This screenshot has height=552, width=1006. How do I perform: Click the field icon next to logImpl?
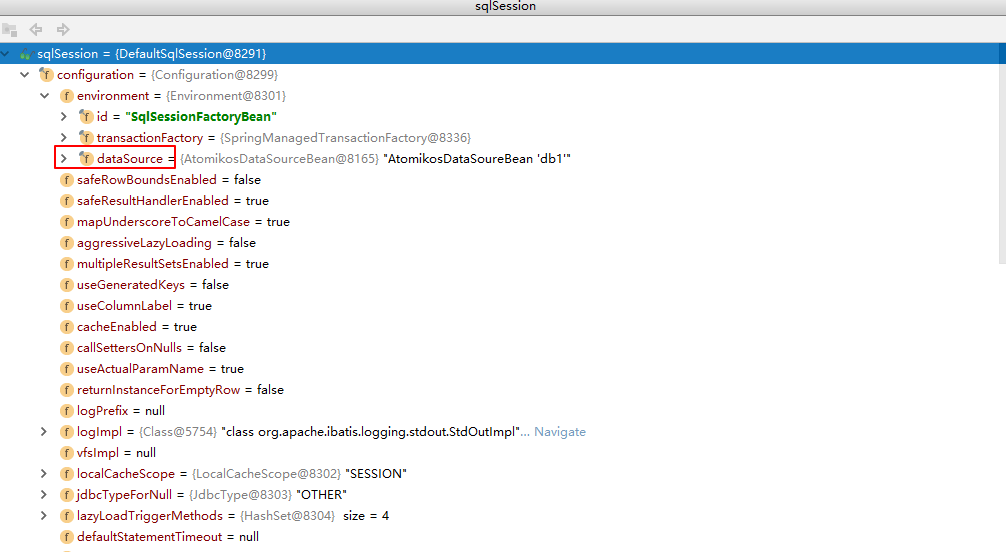pos(66,432)
